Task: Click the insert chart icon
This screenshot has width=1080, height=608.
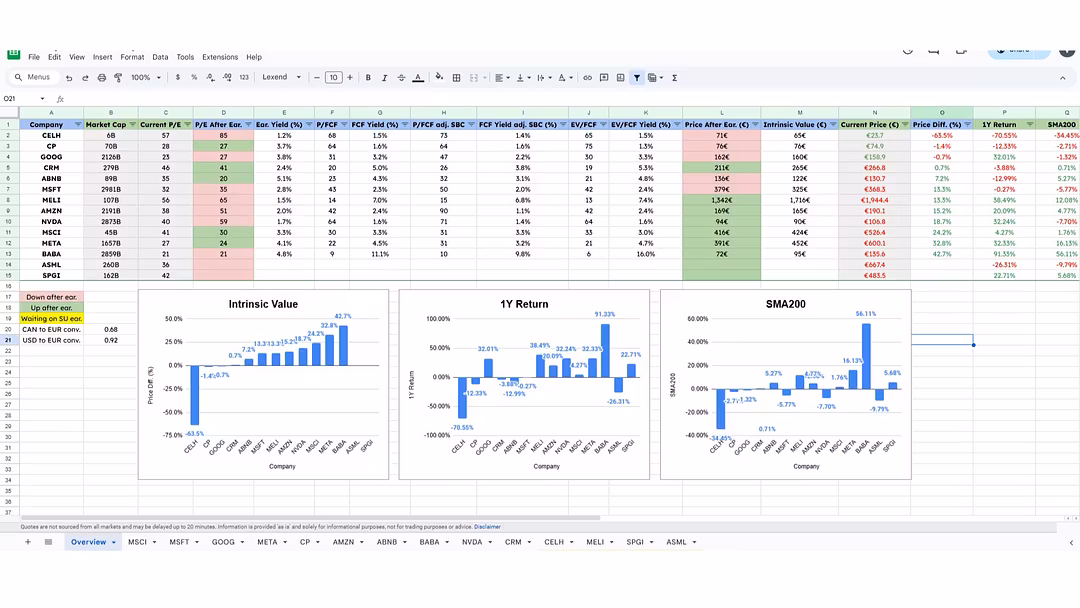Action: point(620,77)
